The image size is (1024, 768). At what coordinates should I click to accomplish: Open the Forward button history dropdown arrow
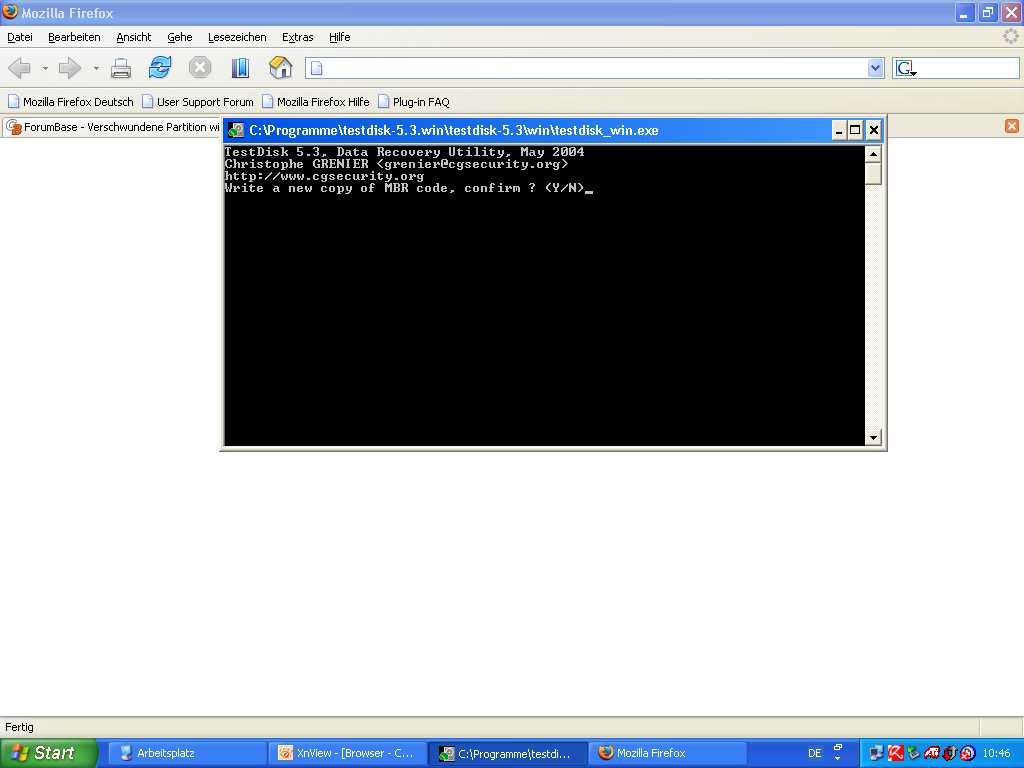tap(96, 69)
